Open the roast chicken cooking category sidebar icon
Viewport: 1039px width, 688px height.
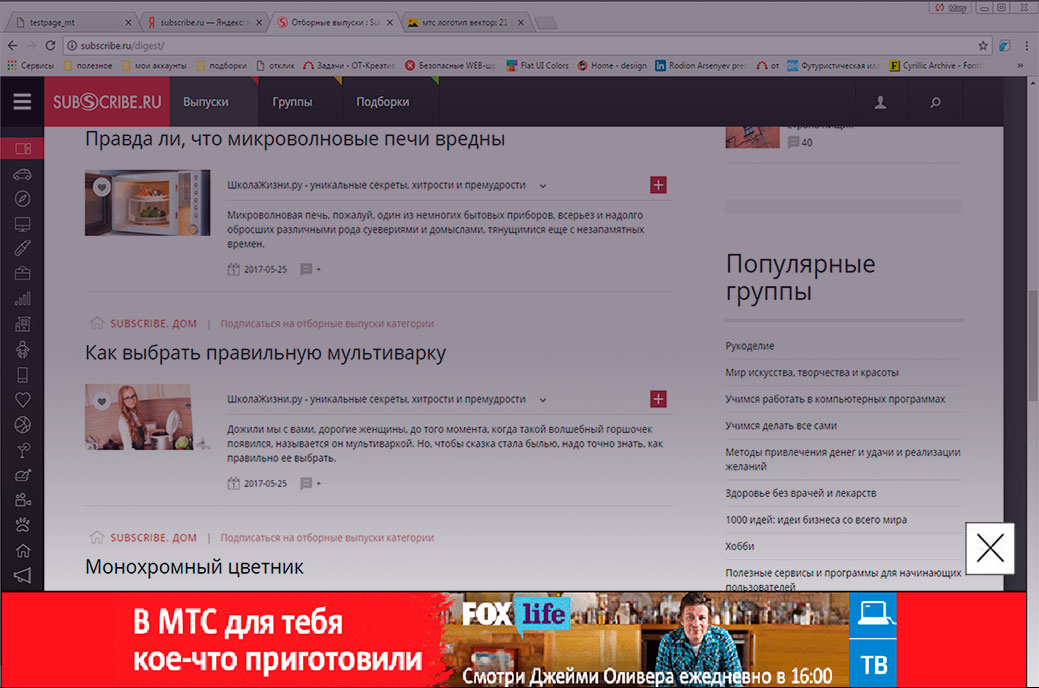tap(22, 475)
